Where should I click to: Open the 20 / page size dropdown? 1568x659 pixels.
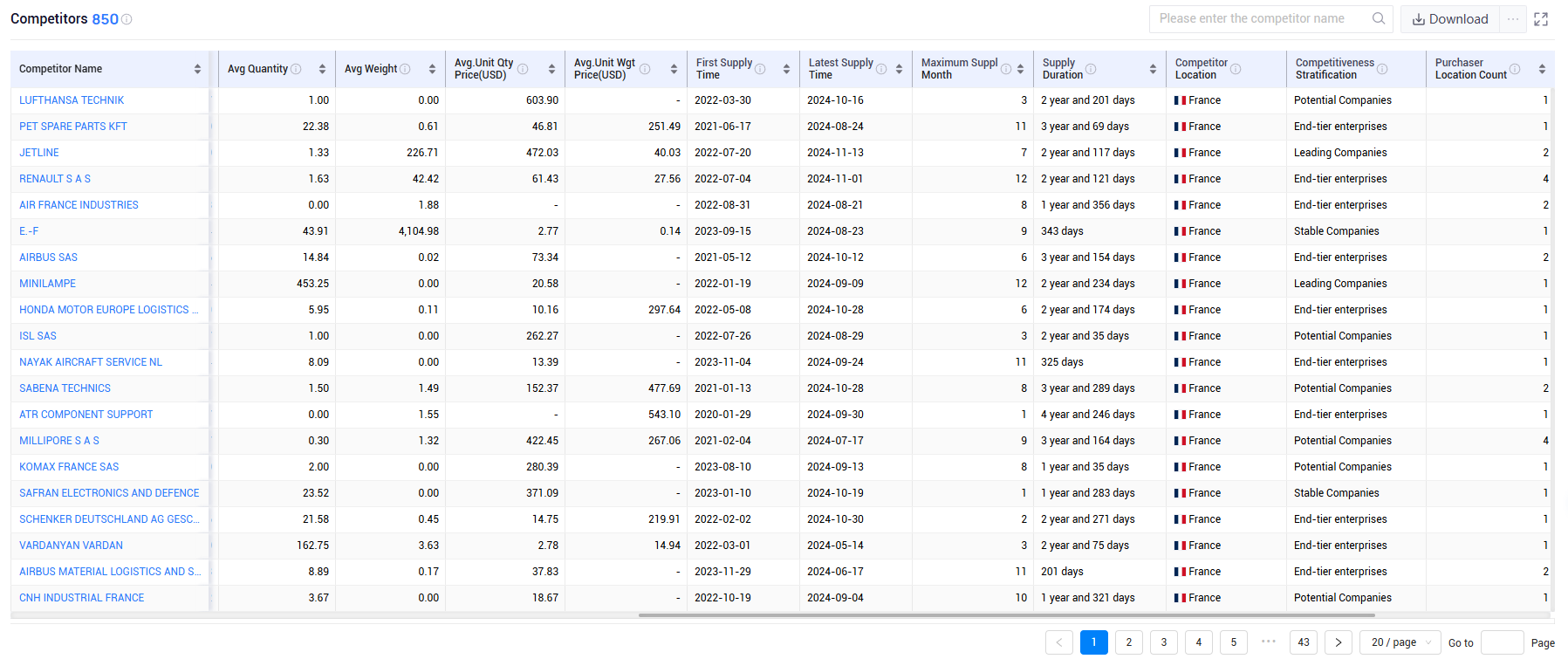(x=1400, y=642)
